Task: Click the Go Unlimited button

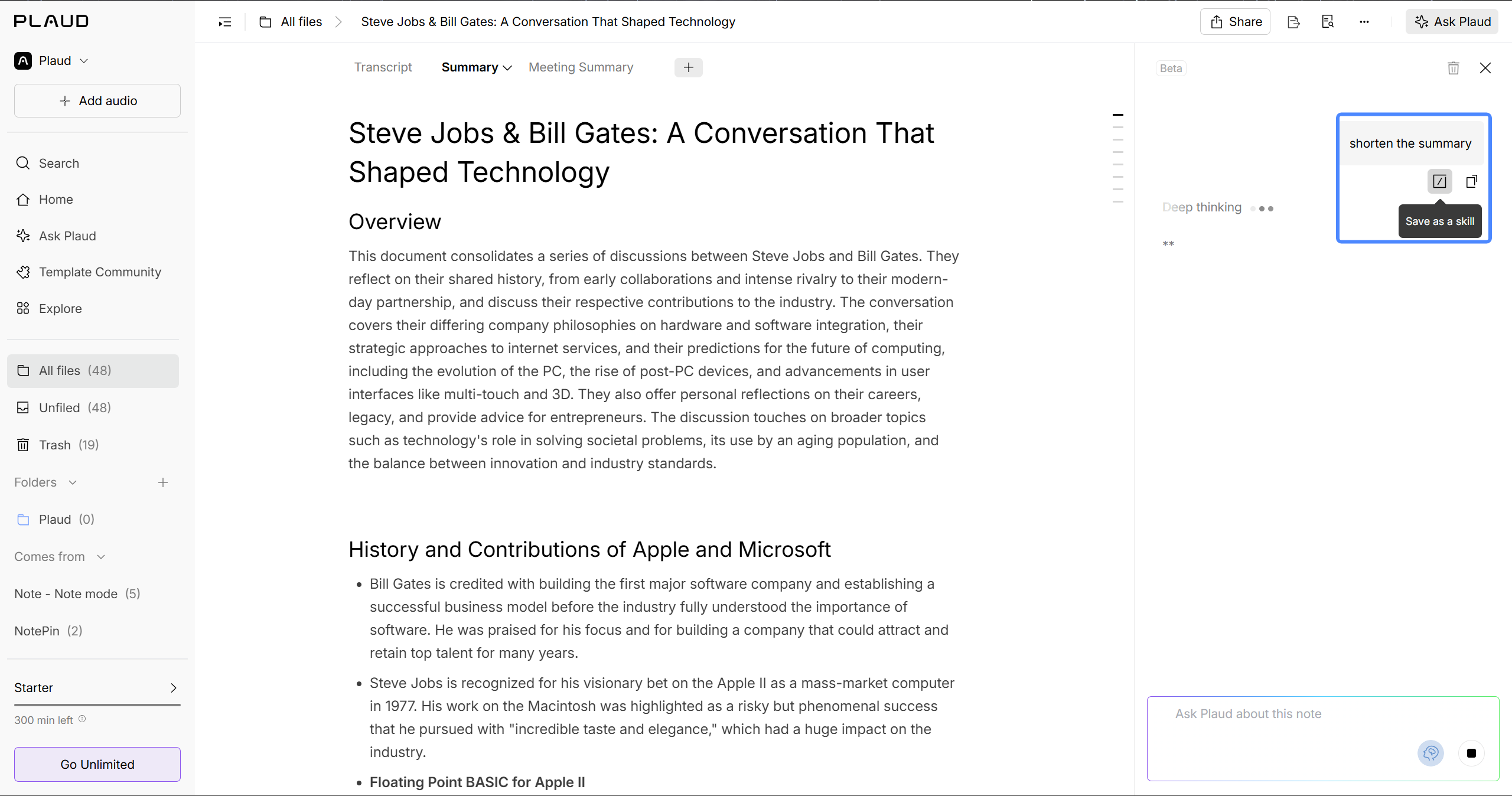Action: [x=97, y=764]
